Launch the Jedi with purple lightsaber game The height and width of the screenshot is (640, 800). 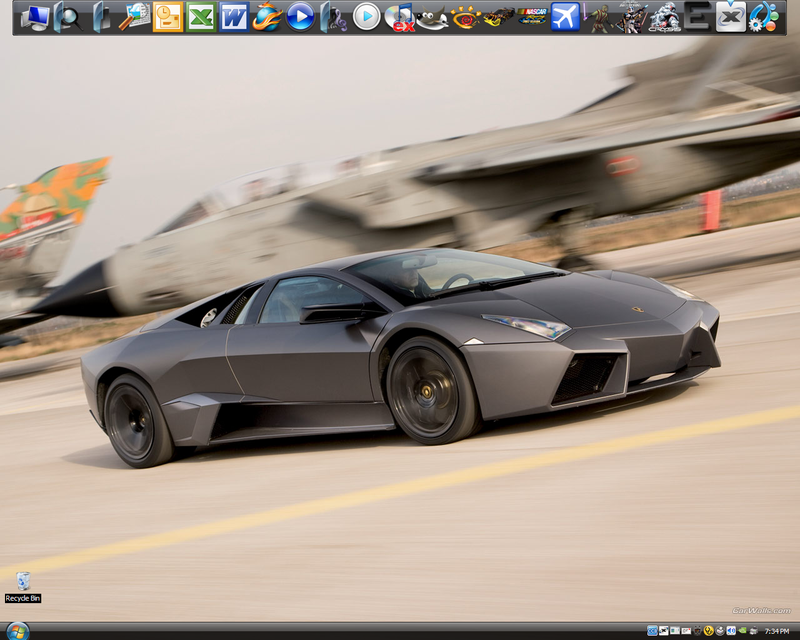coord(598,18)
